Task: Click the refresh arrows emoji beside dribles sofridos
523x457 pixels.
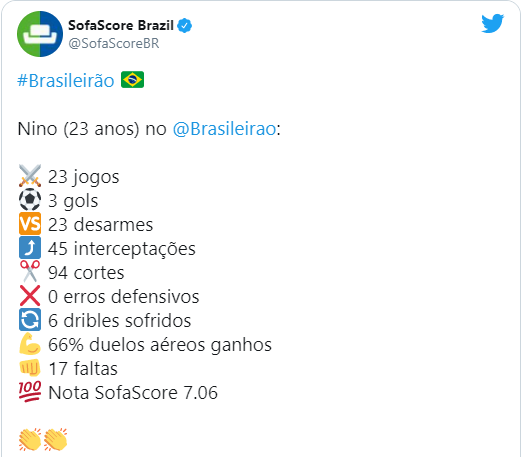Action: pos(30,320)
